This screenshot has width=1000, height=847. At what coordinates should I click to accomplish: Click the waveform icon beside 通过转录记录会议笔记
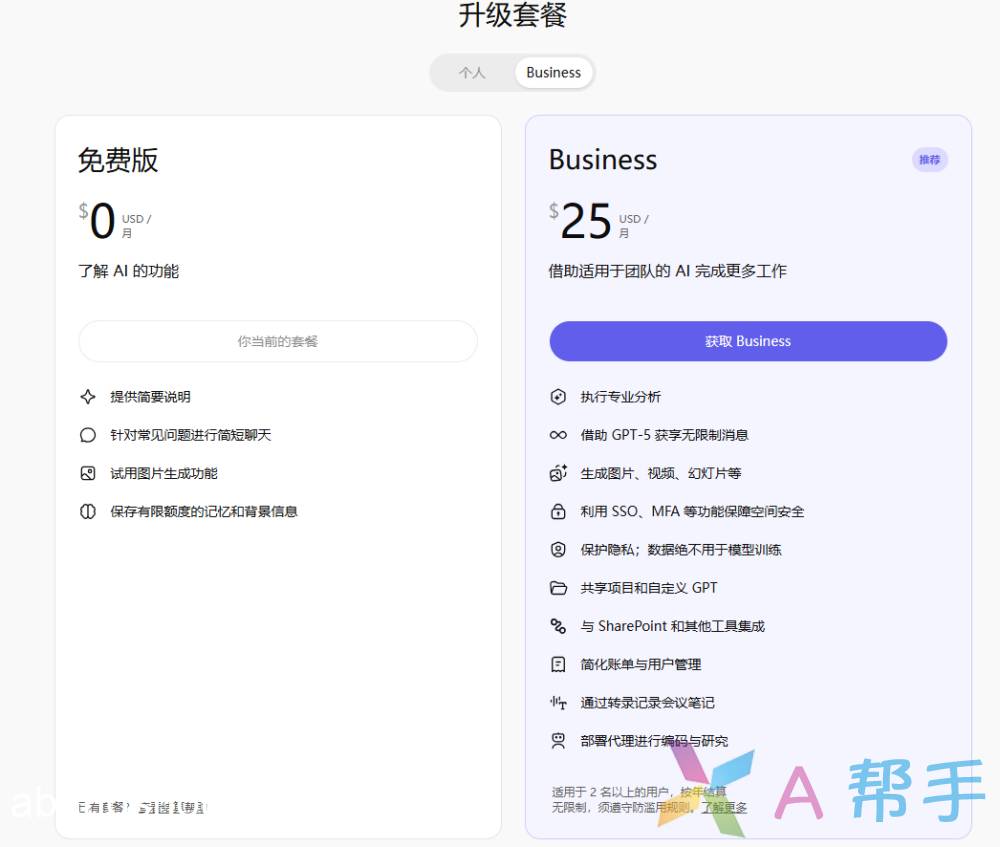pyautogui.click(x=558, y=702)
